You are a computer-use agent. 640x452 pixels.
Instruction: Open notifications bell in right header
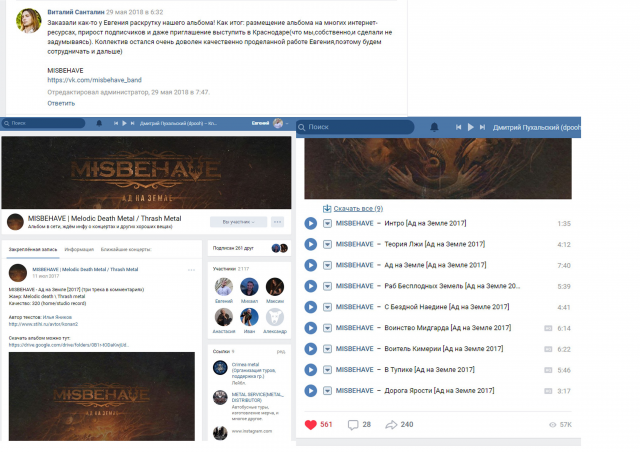click(434, 127)
